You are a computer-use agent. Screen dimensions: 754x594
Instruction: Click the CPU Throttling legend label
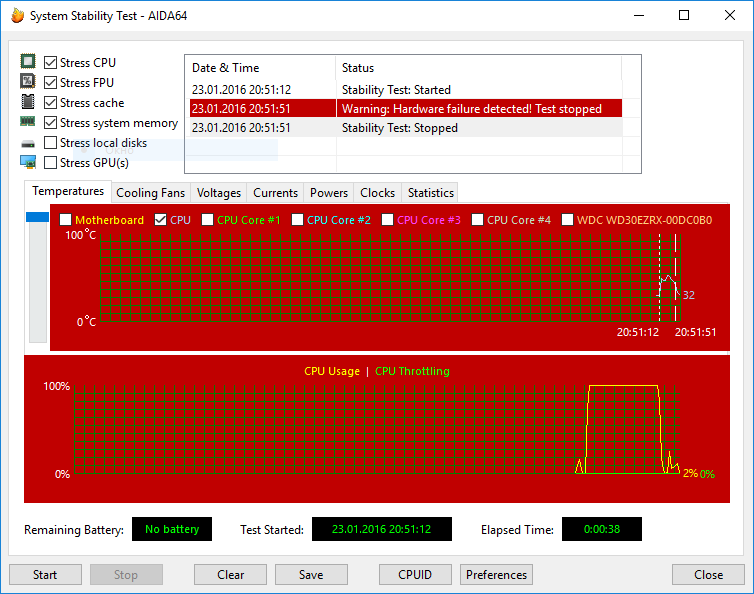412,371
